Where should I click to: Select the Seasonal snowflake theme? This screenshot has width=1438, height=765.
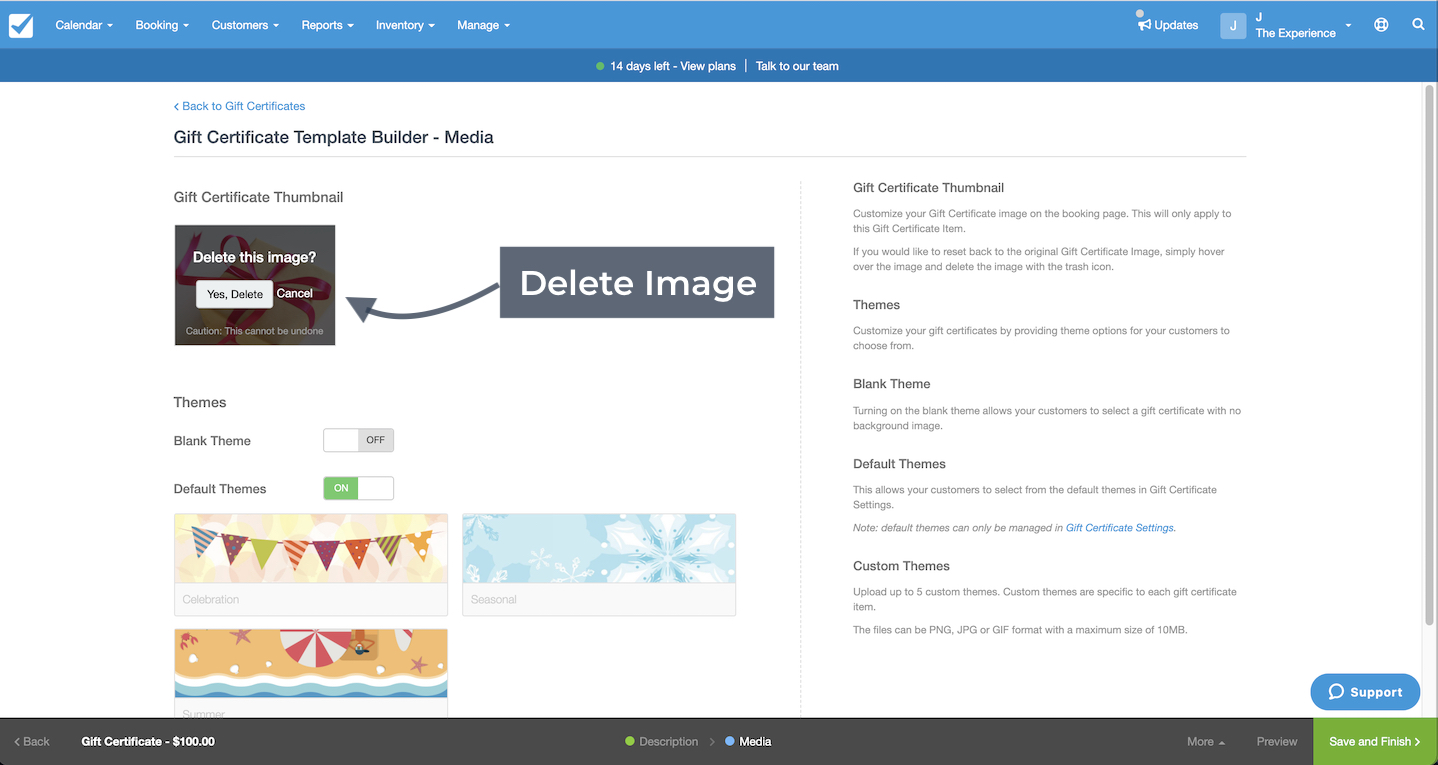(x=599, y=563)
